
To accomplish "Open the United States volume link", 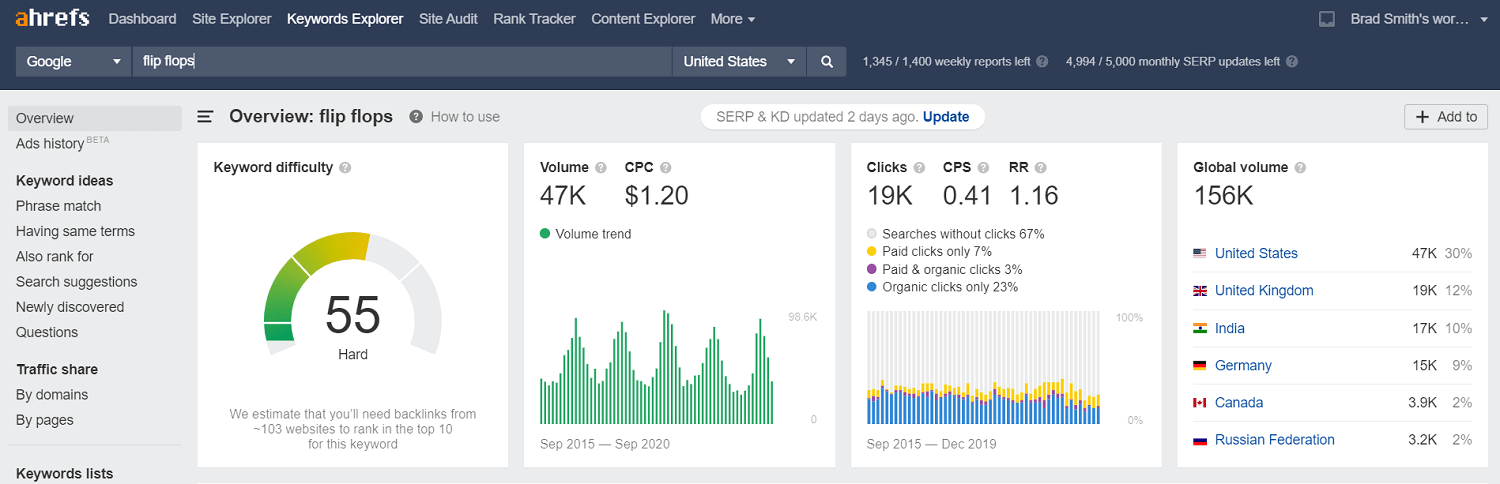I will coord(1256,254).
